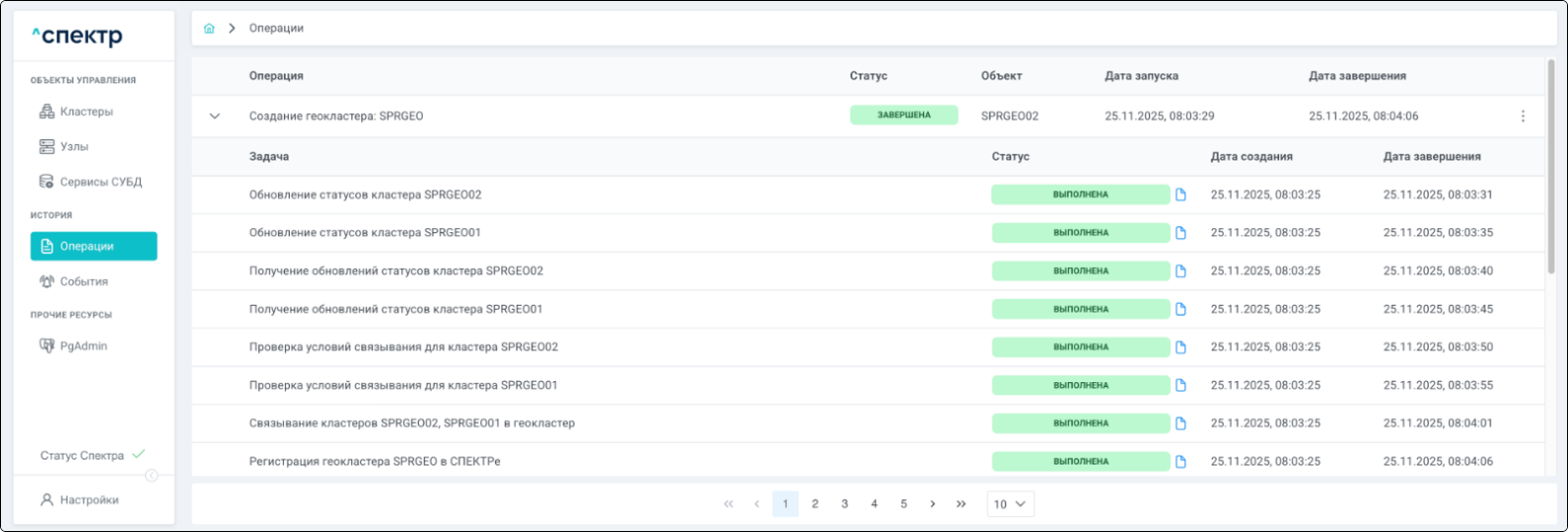Collapse the Создание геокластера operation row
The height and width of the screenshot is (532, 1568).
pos(214,116)
